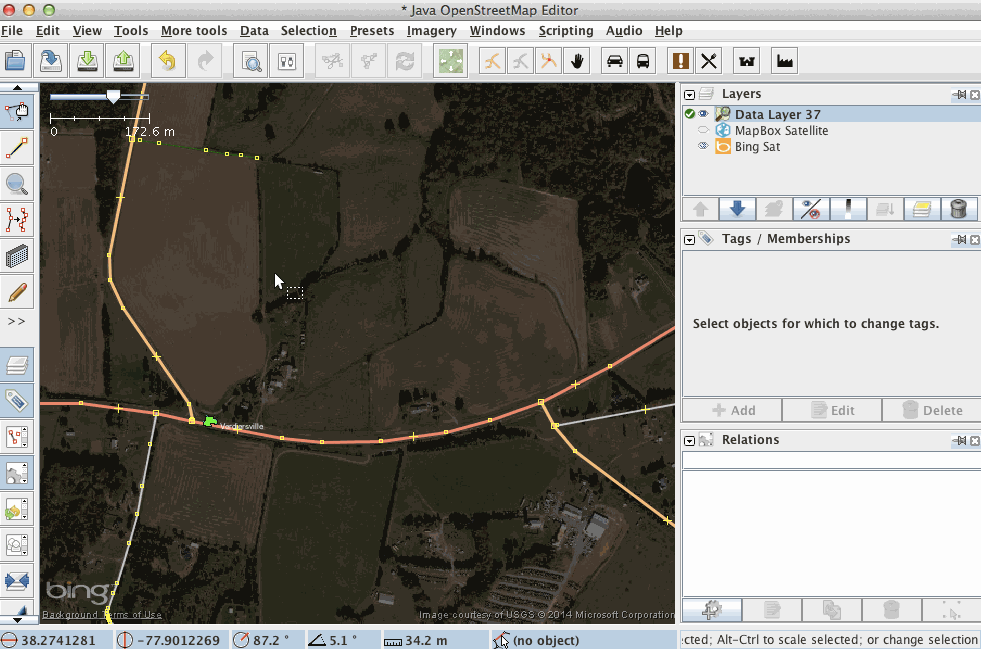Collapse the Layers panel
The image size is (981, 649).
[688, 93]
